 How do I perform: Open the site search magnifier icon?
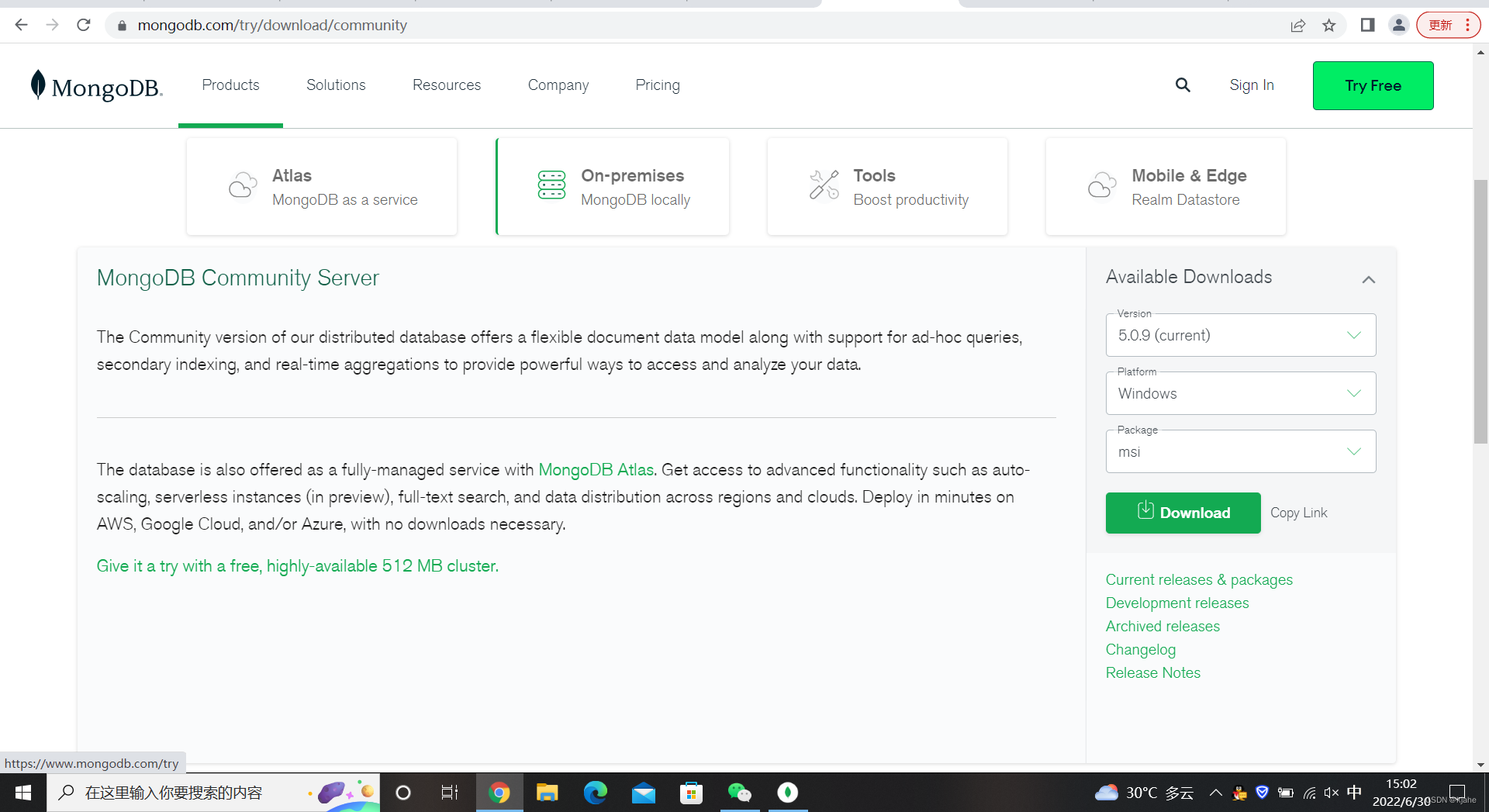(1183, 85)
